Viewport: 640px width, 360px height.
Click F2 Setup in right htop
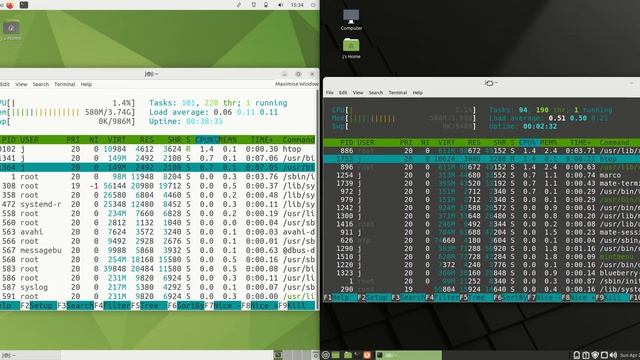[x=374, y=298]
